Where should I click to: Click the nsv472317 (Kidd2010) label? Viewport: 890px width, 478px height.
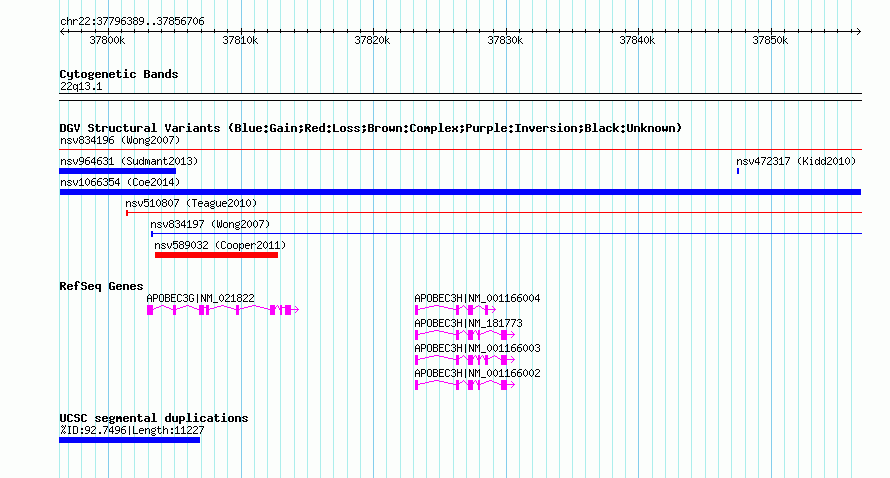pyautogui.click(x=796, y=161)
